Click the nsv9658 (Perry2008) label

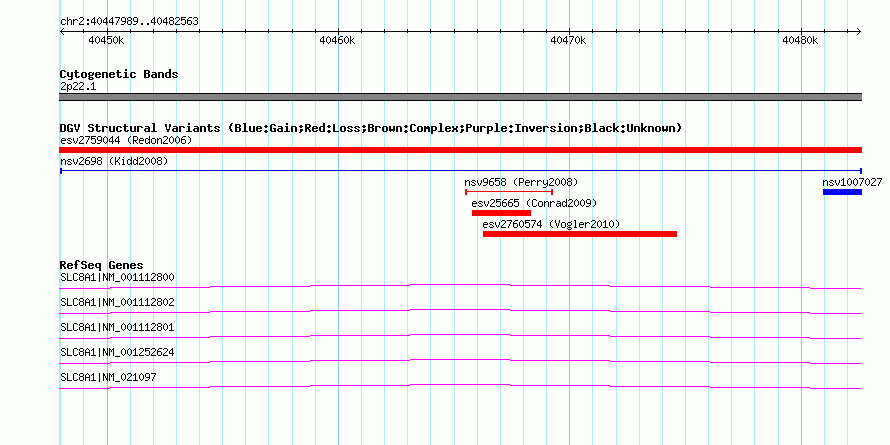click(521, 182)
